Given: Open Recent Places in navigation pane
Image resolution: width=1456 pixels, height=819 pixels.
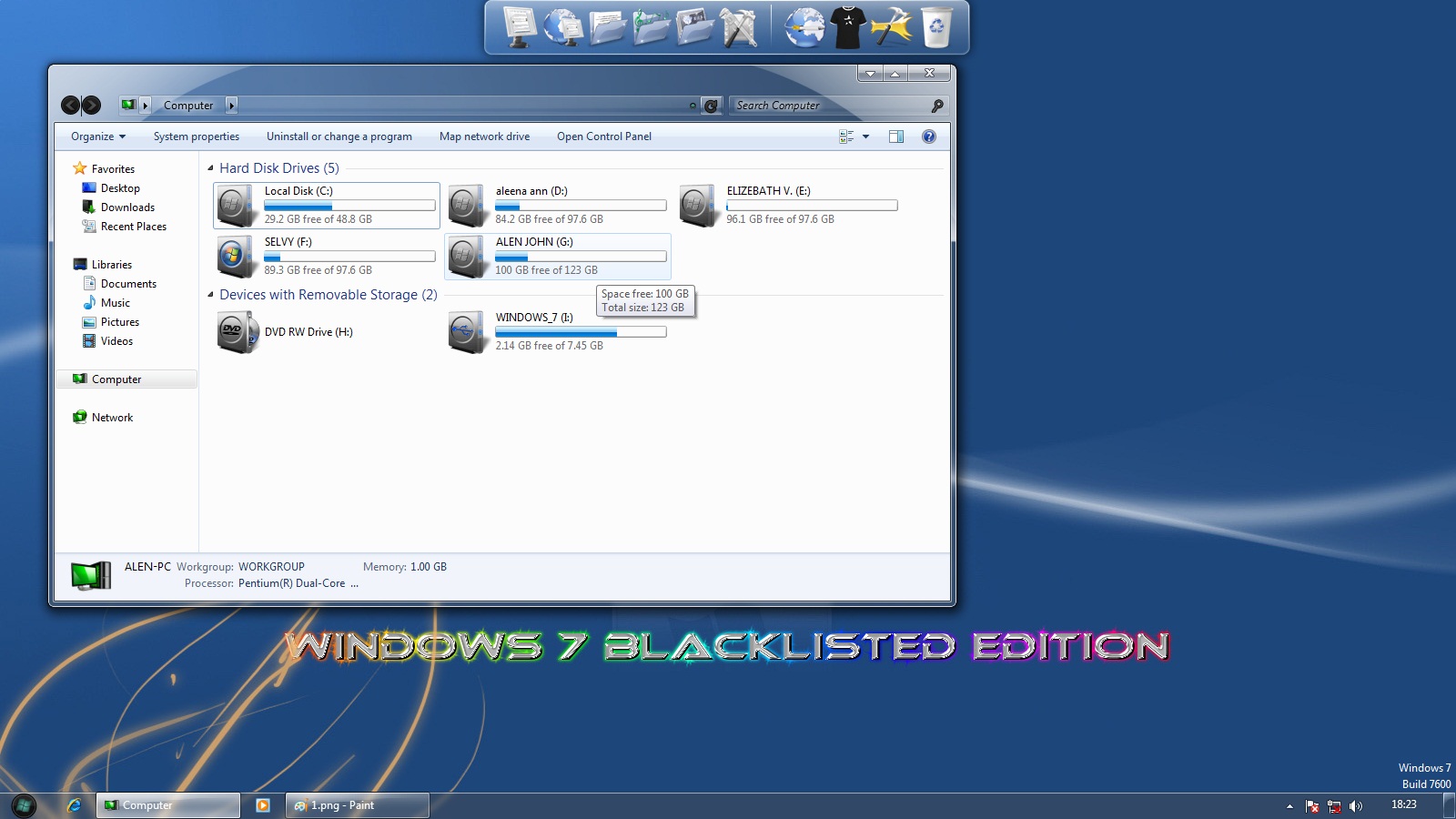Looking at the screenshot, I should pyautogui.click(x=124, y=227).
